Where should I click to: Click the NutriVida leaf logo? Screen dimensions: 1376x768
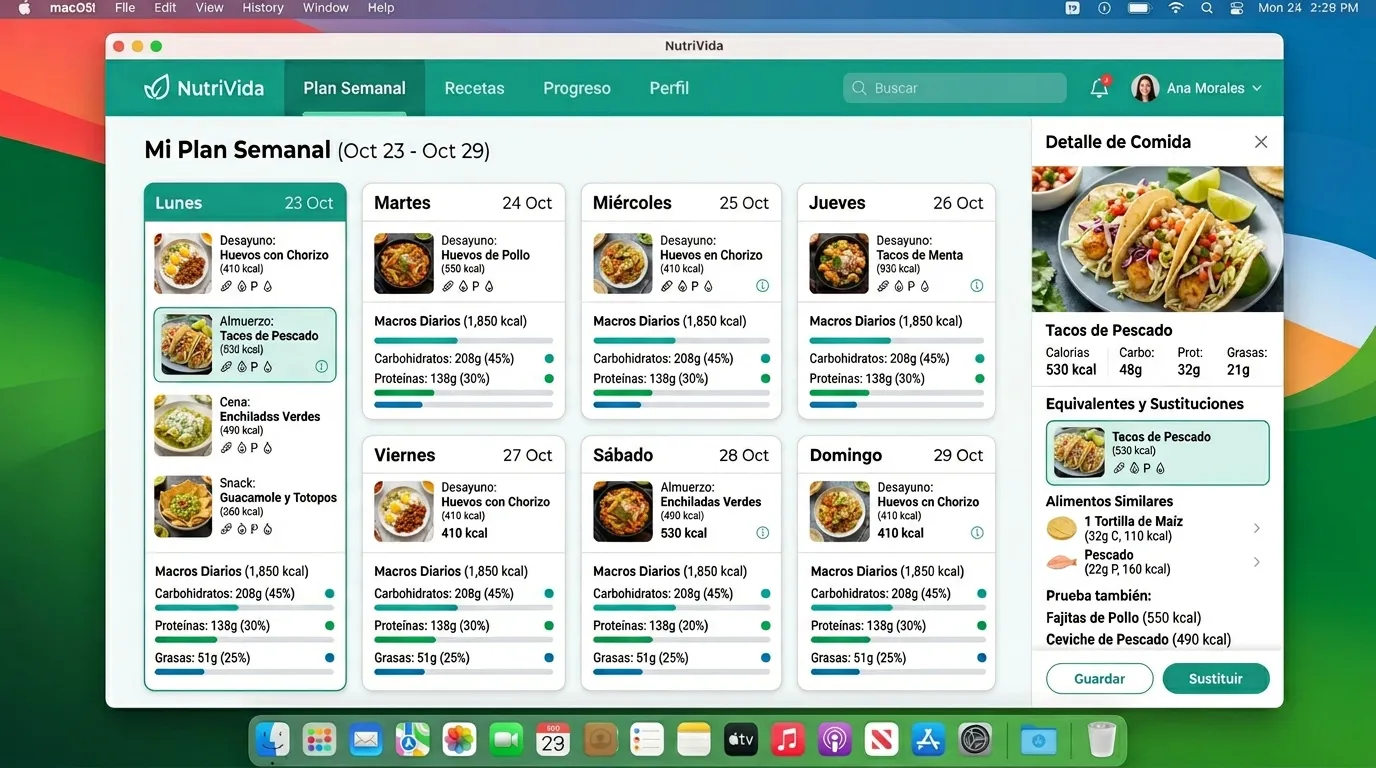pos(156,88)
